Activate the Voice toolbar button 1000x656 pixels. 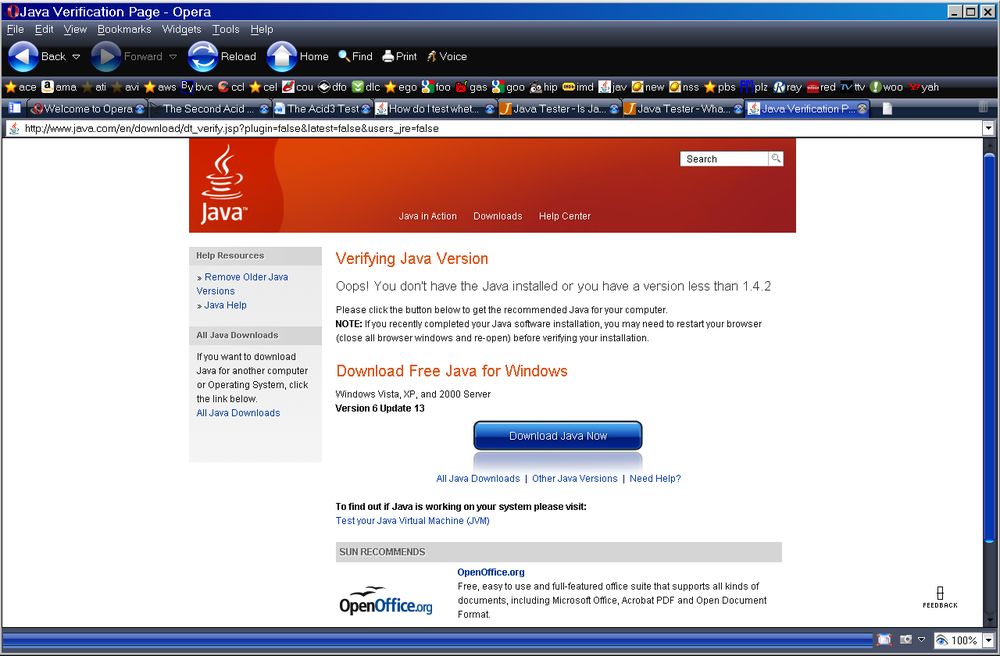432,57
